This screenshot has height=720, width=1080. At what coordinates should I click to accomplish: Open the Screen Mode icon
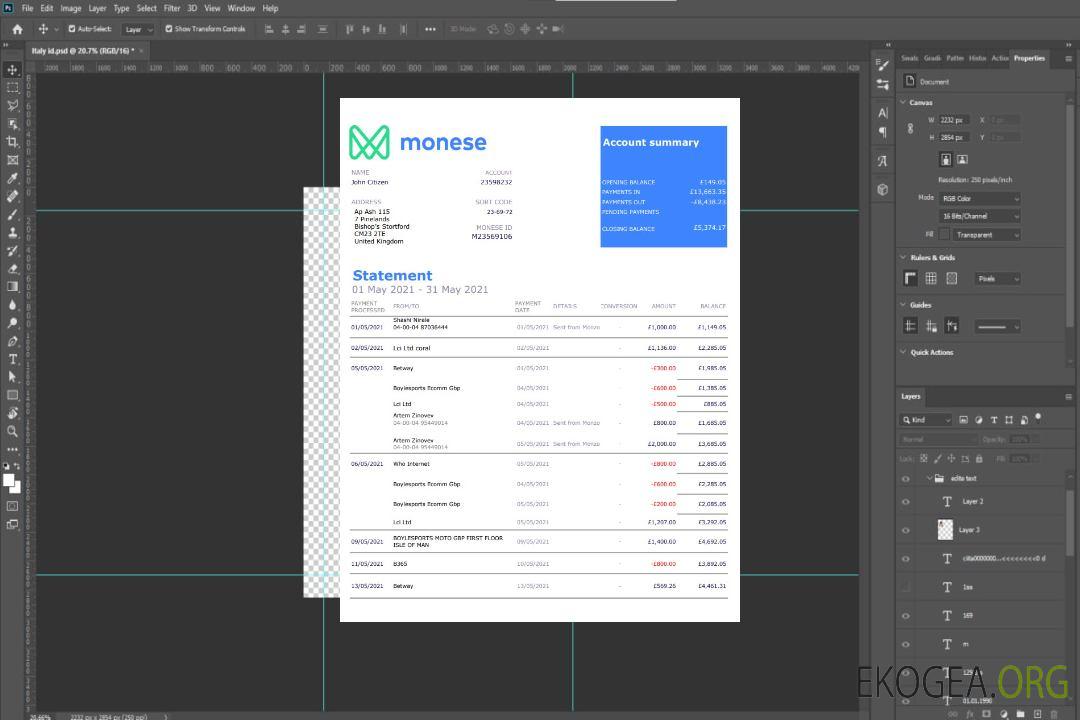pos(12,524)
